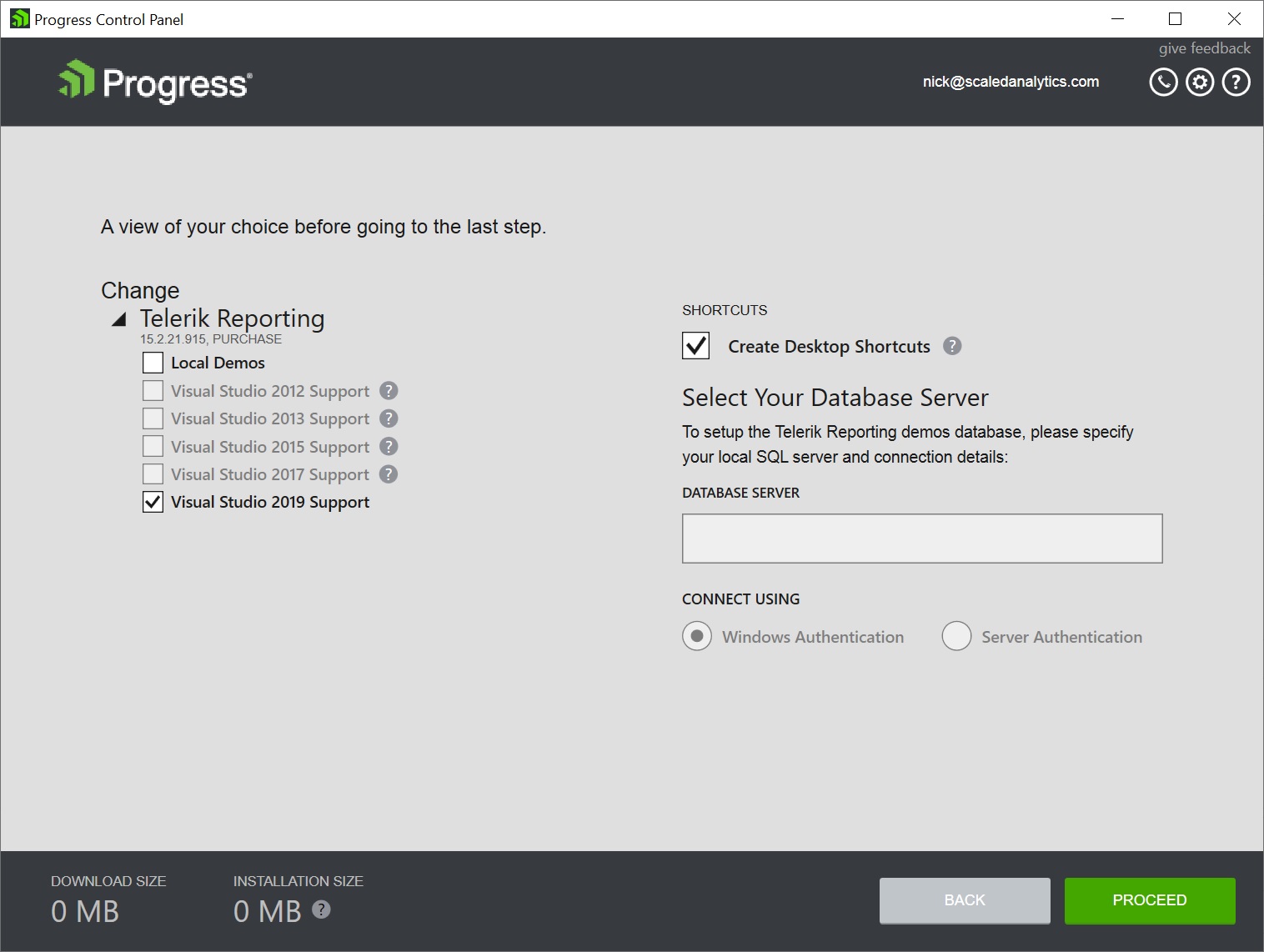Show help for Installation Size

pos(321,909)
